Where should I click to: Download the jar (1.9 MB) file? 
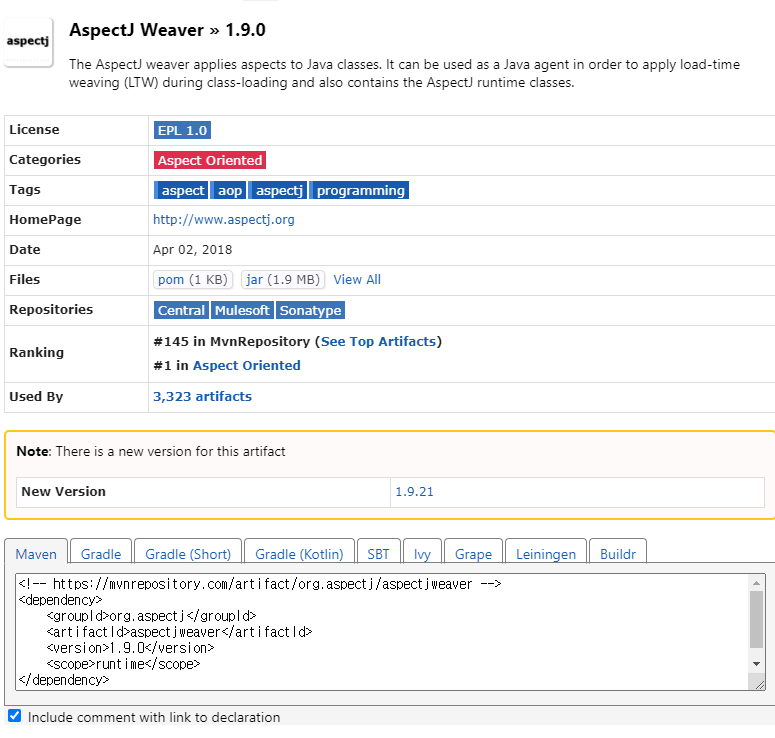pos(283,280)
